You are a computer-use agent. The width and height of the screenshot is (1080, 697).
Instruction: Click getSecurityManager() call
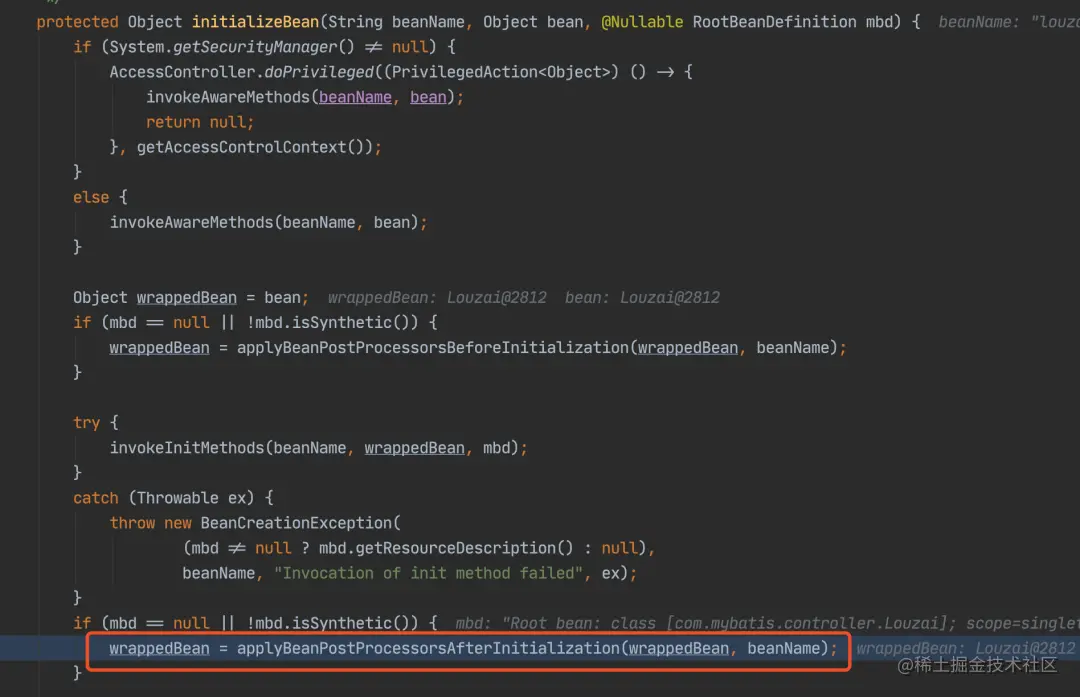coord(264,47)
